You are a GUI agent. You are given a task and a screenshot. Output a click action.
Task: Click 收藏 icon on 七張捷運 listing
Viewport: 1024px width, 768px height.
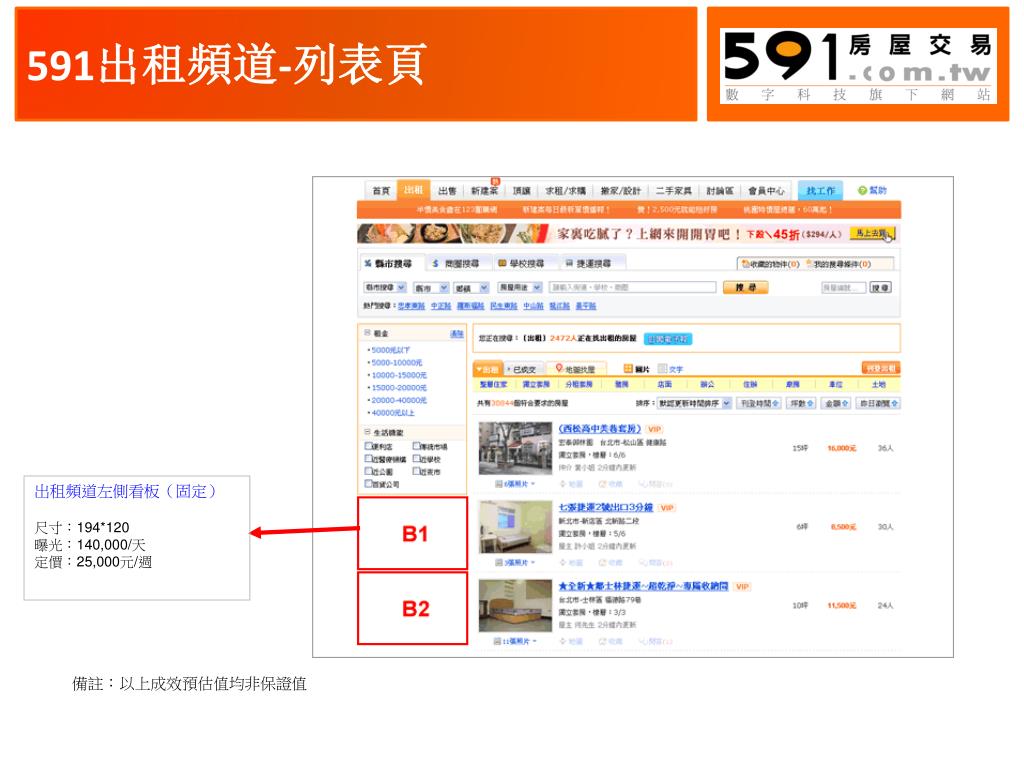602,562
